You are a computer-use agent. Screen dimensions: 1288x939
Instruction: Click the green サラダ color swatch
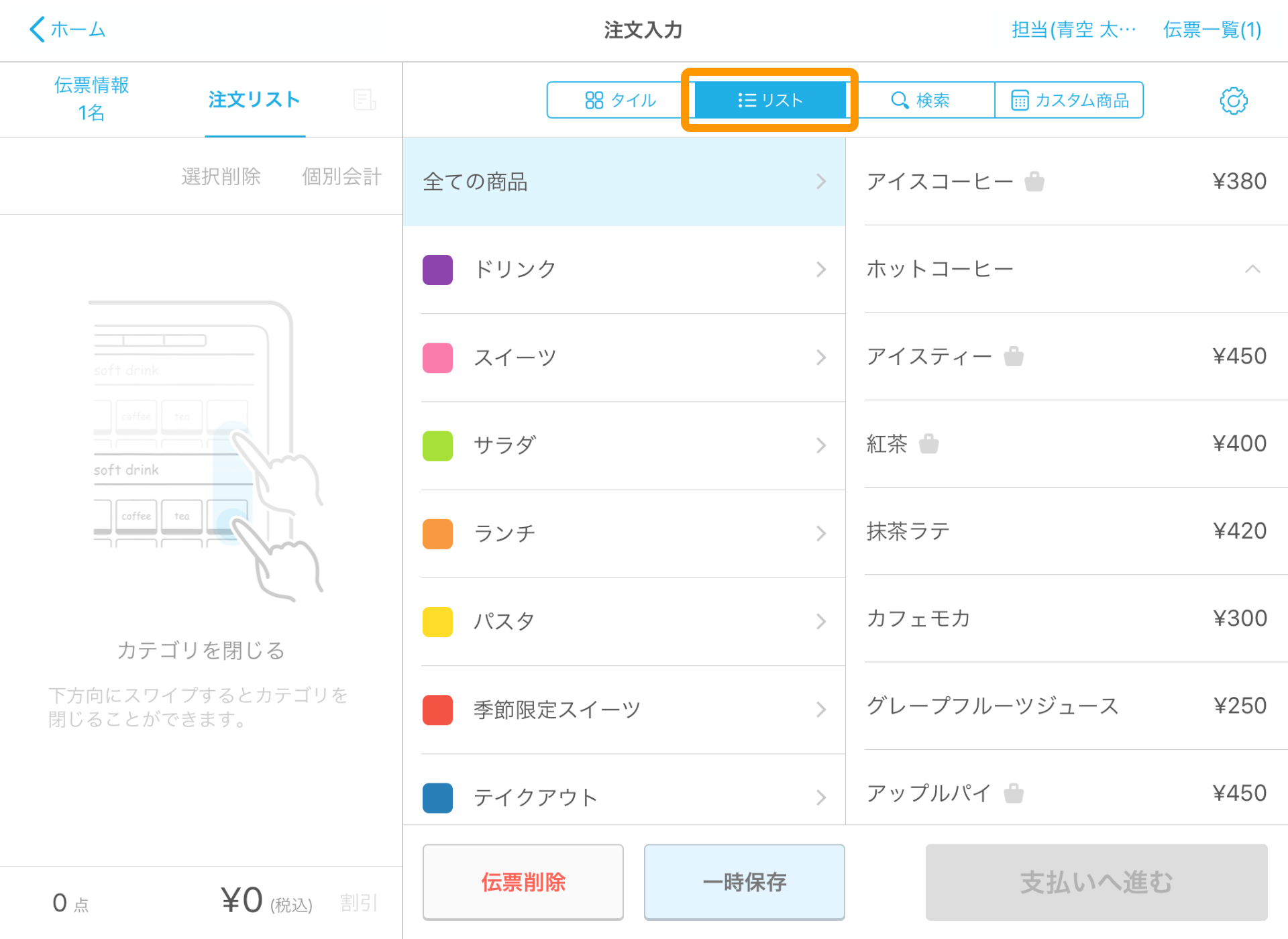coord(437,445)
